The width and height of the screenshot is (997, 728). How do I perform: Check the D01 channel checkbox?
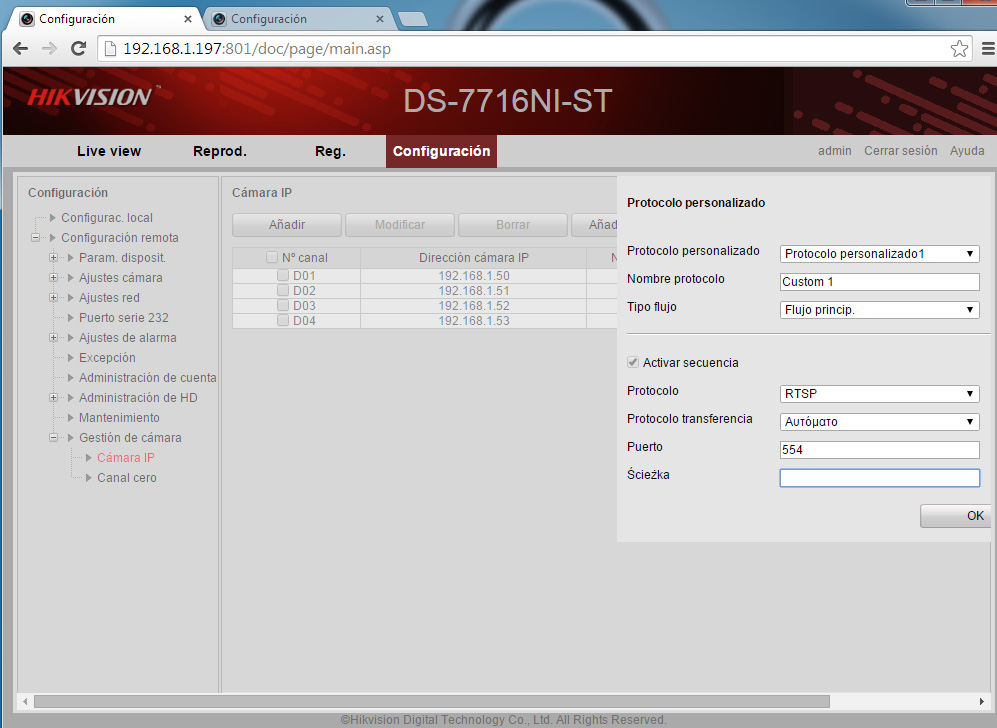(283, 275)
